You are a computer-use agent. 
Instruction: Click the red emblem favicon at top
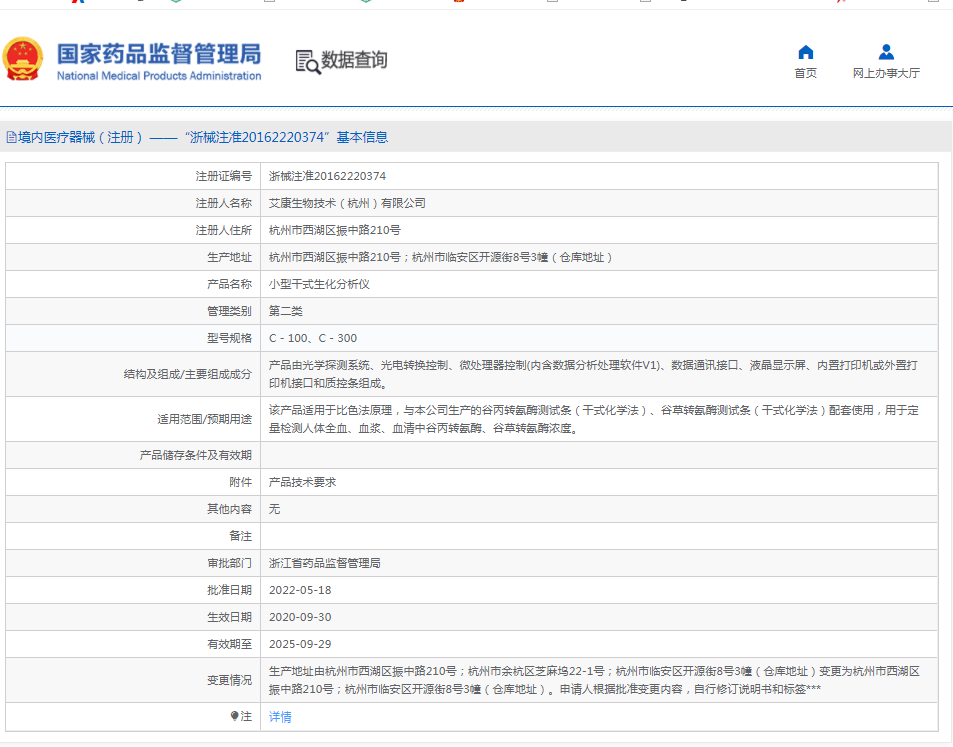tap(457, 4)
